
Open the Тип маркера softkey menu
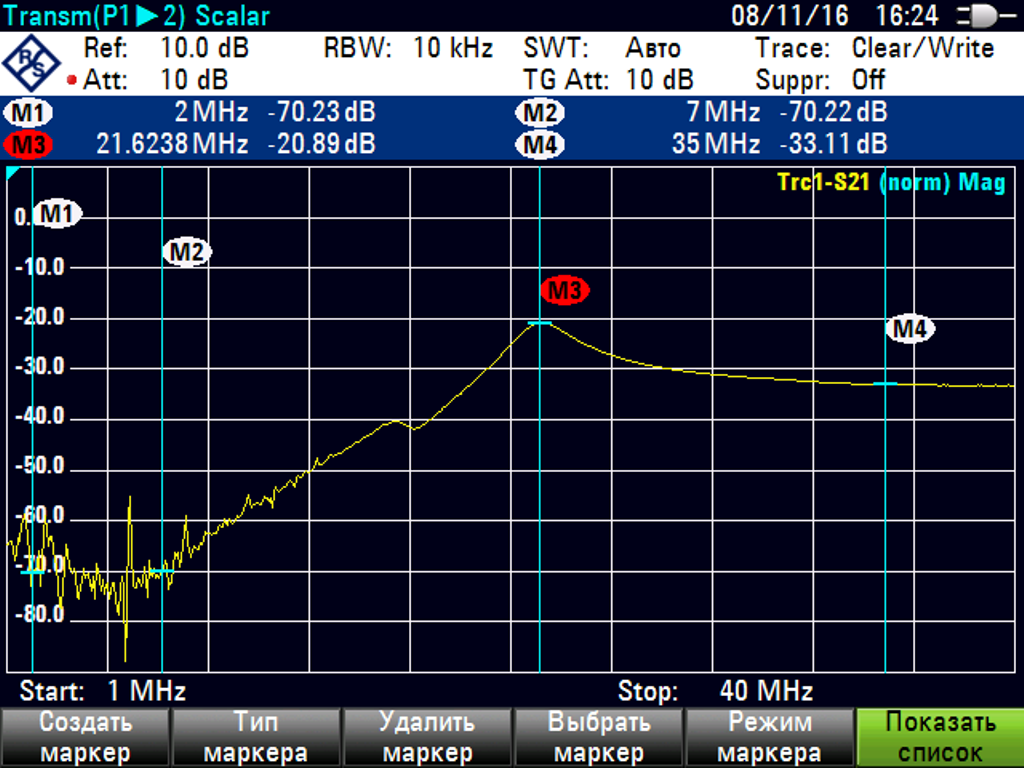pos(255,737)
